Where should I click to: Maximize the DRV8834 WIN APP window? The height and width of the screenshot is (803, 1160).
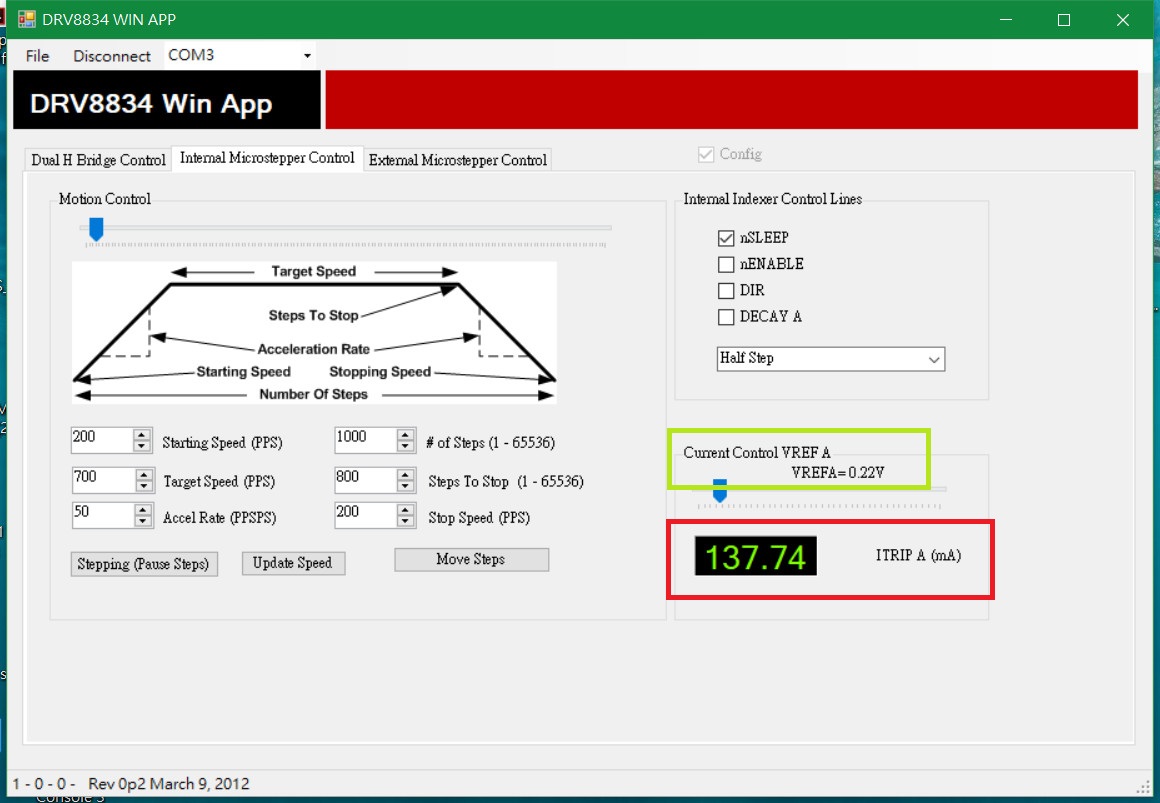1064,20
